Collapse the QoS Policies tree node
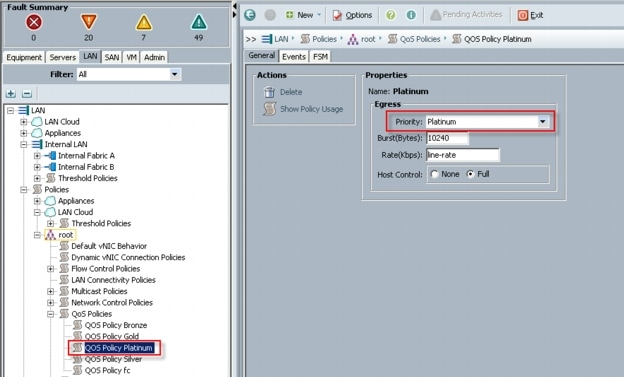The height and width of the screenshot is (377, 624). 51,314
